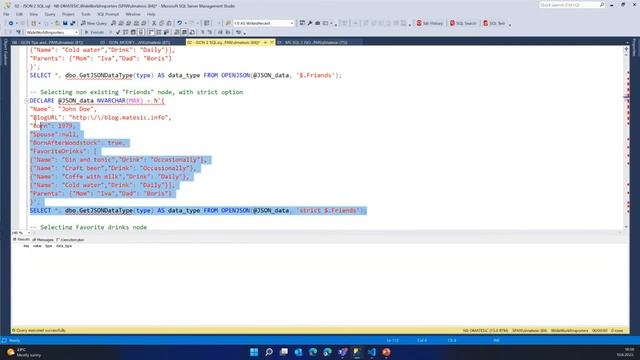
Task: Launch SQL Search from the toolbar
Action: click(x=463, y=23)
